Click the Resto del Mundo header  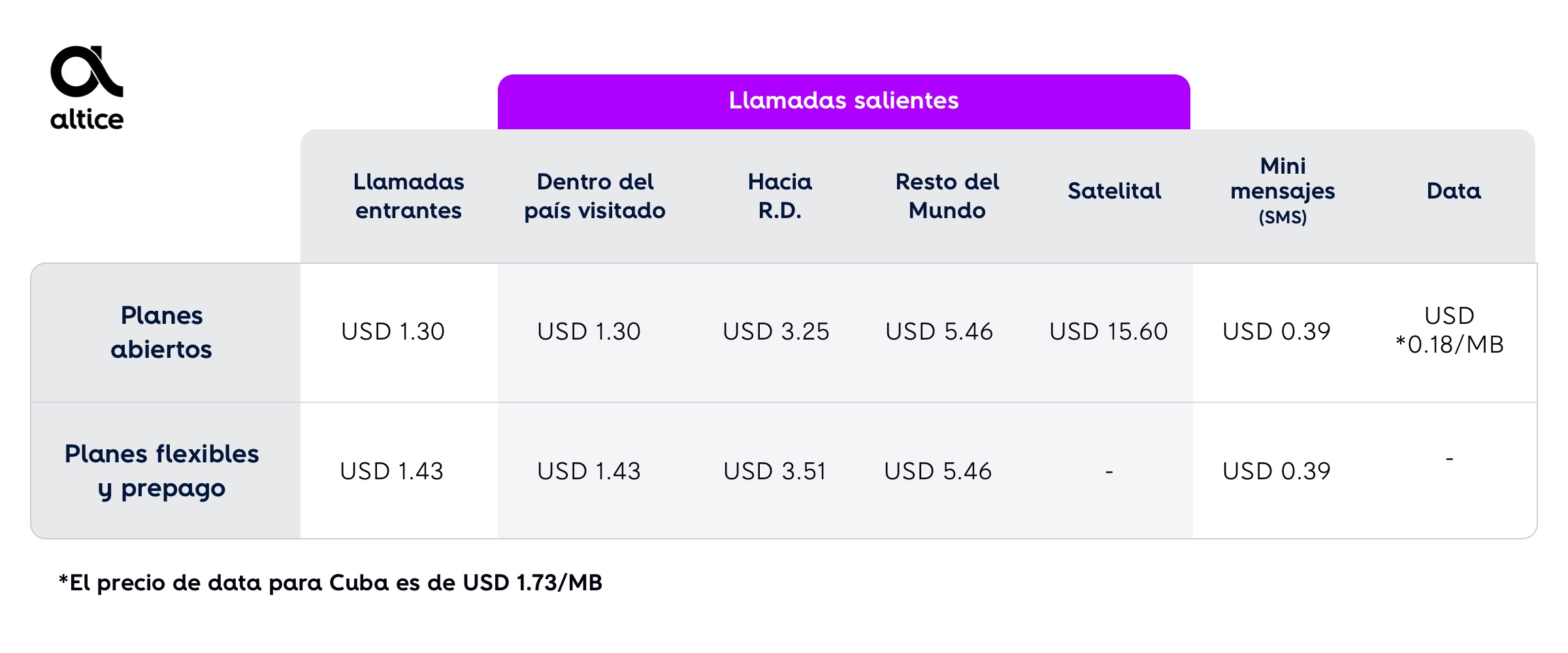pos(947,196)
